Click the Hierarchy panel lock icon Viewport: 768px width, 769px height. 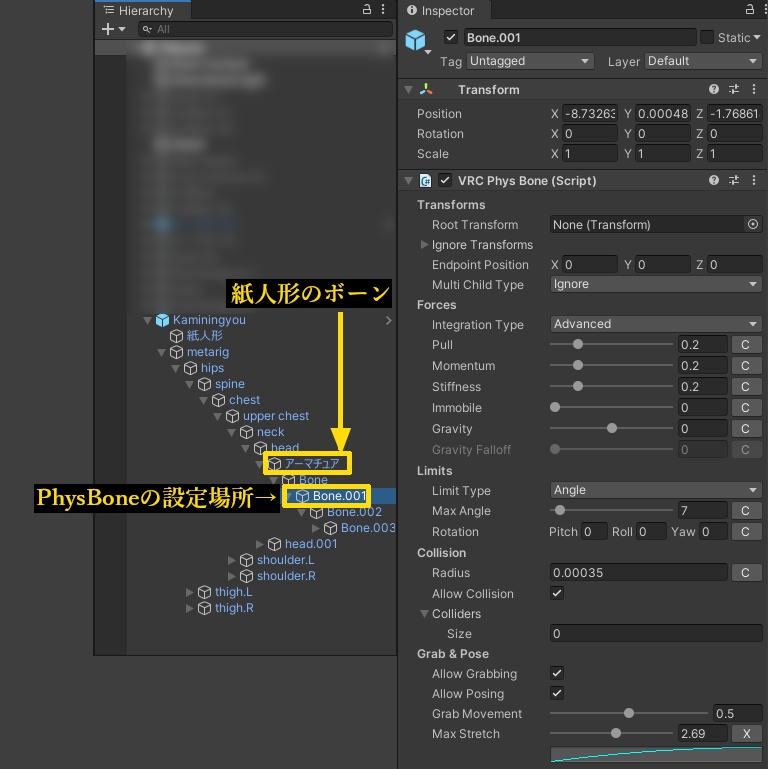[x=366, y=9]
